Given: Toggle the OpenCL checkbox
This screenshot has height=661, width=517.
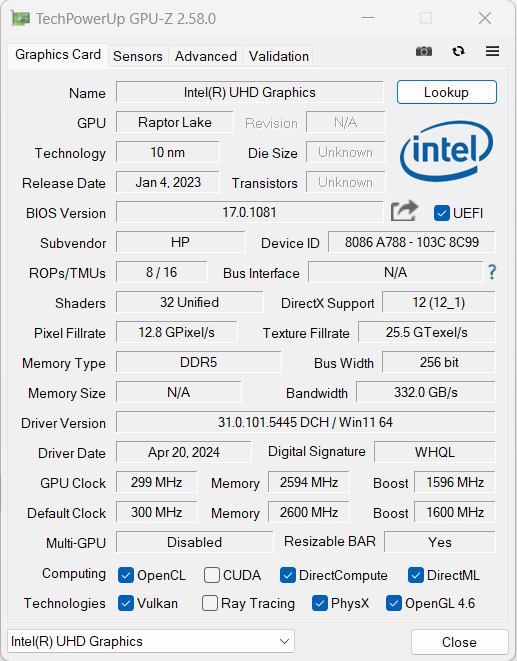Looking at the screenshot, I should point(126,575).
